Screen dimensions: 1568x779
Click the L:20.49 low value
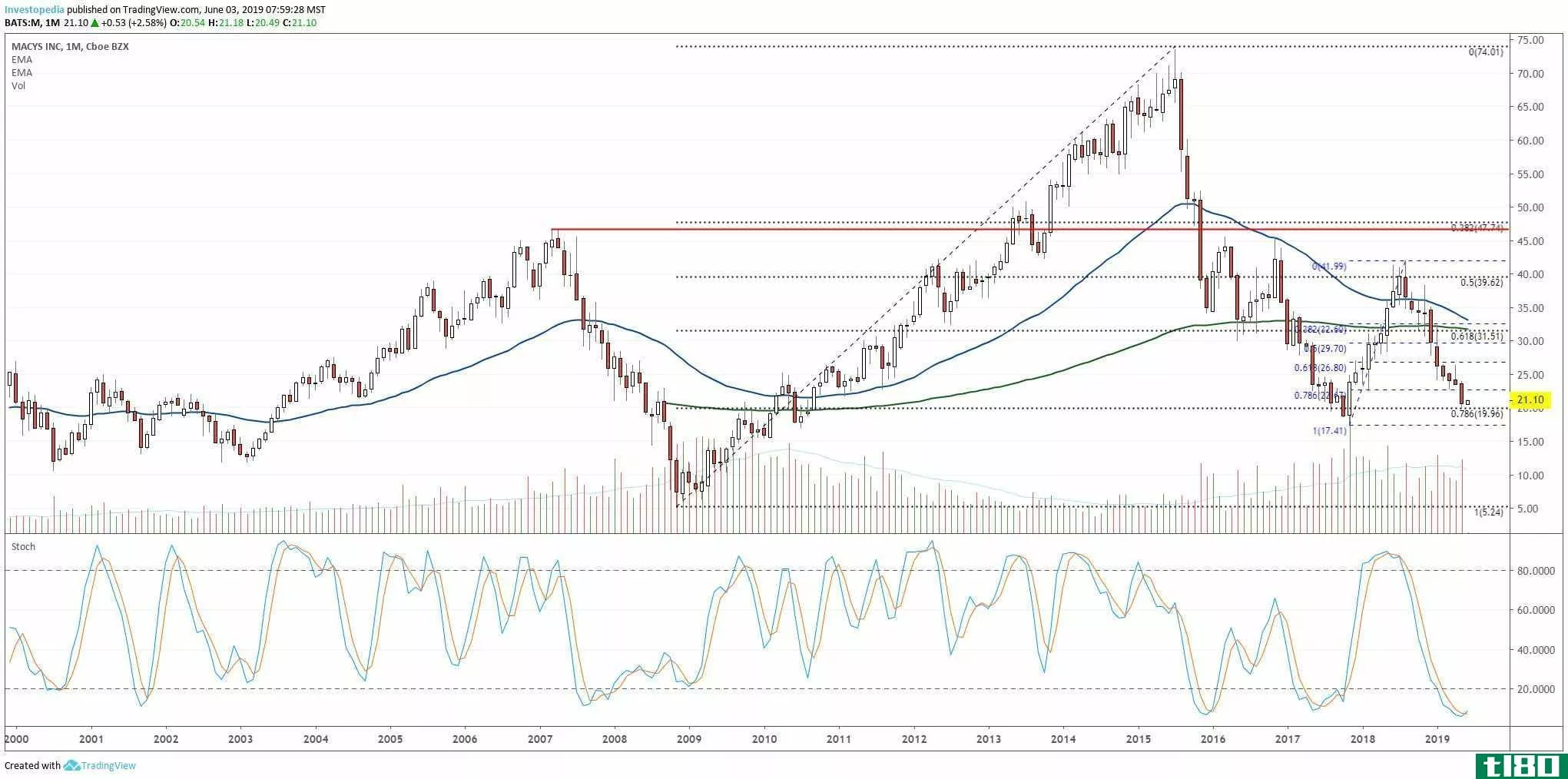click(x=263, y=23)
